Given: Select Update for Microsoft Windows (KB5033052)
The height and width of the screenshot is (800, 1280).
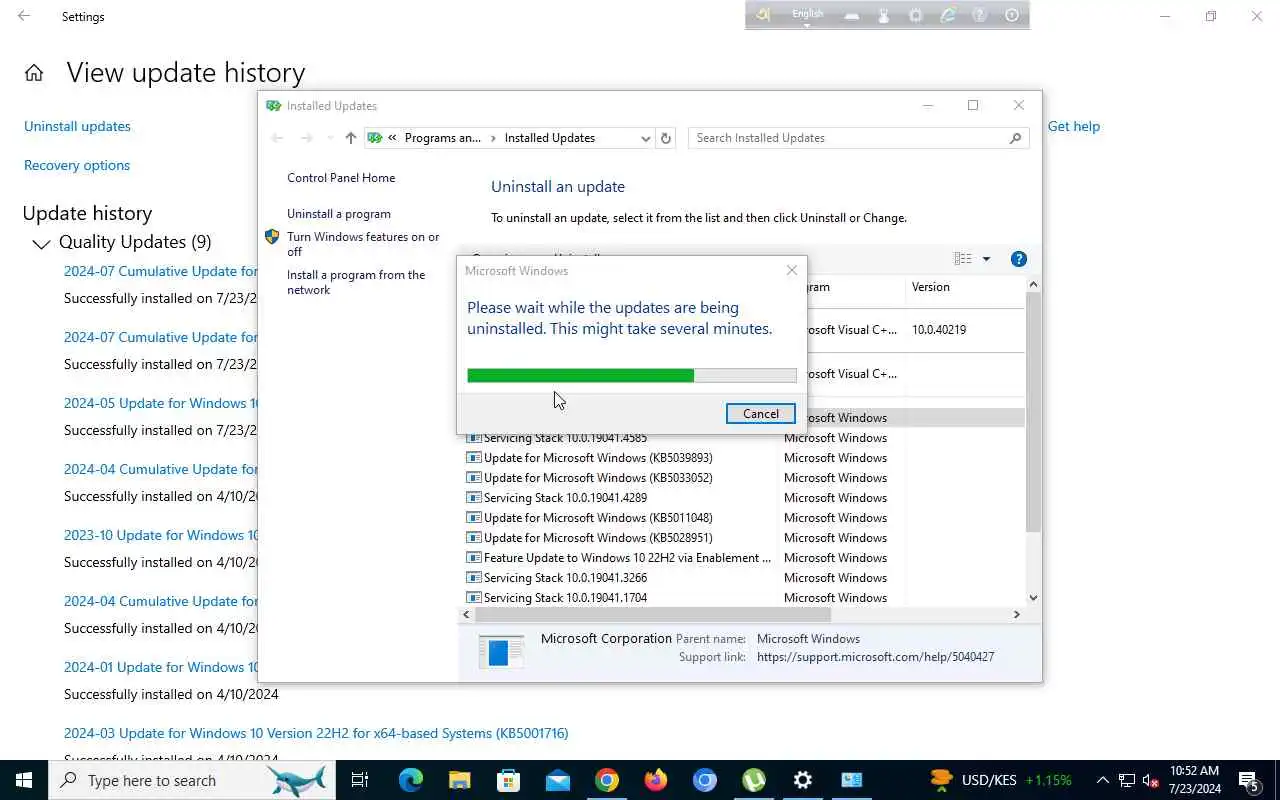Looking at the screenshot, I should coord(745,478).
